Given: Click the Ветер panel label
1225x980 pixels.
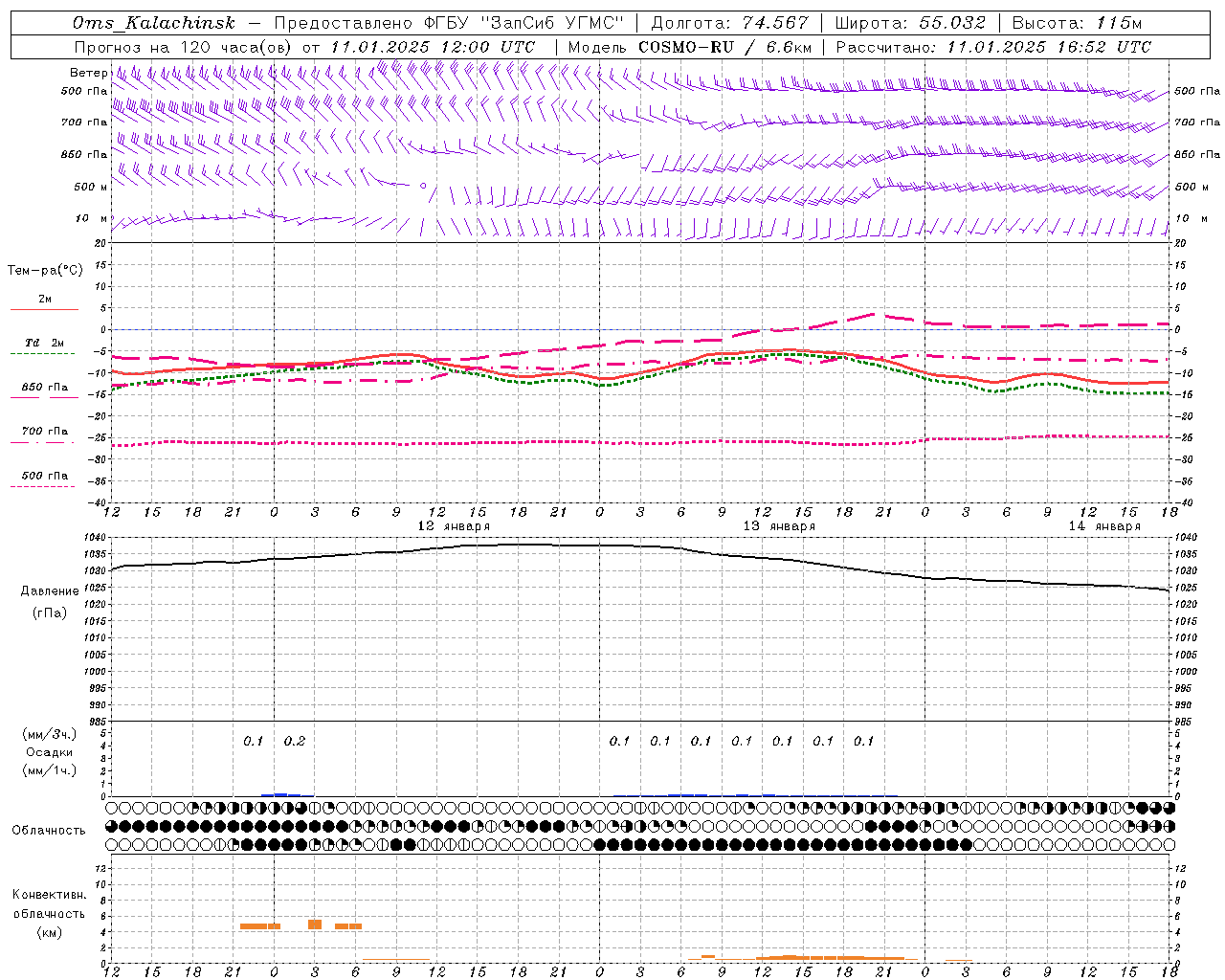Looking at the screenshot, I should [x=88, y=73].
